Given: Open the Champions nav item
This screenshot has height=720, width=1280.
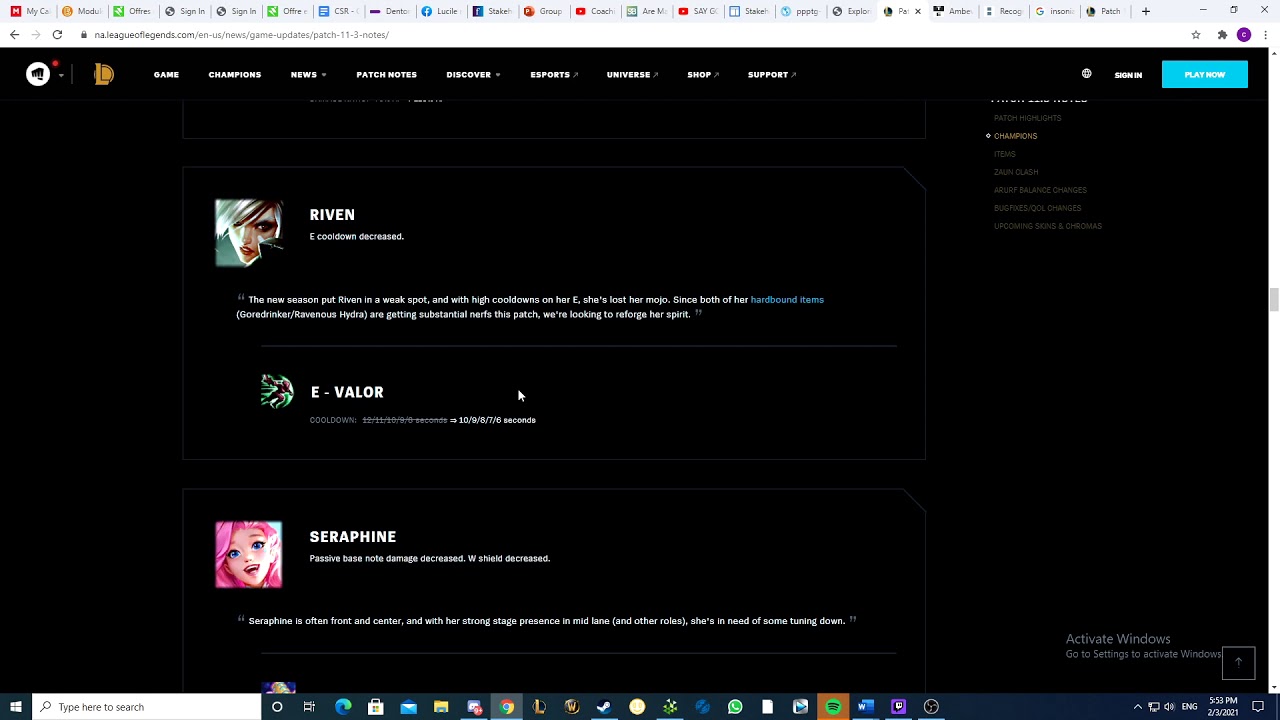Looking at the screenshot, I should [234, 75].
